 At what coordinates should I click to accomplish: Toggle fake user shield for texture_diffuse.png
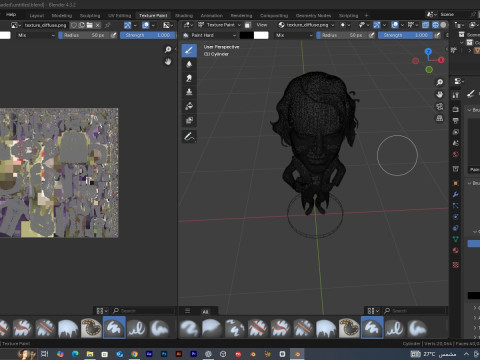74,25
